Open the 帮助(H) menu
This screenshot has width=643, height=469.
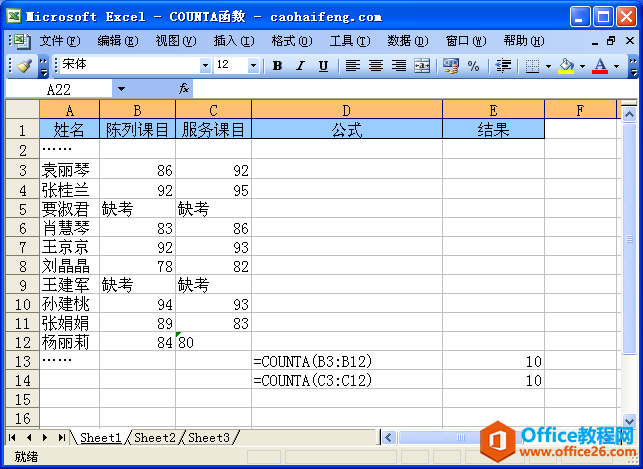click(524, 41)
